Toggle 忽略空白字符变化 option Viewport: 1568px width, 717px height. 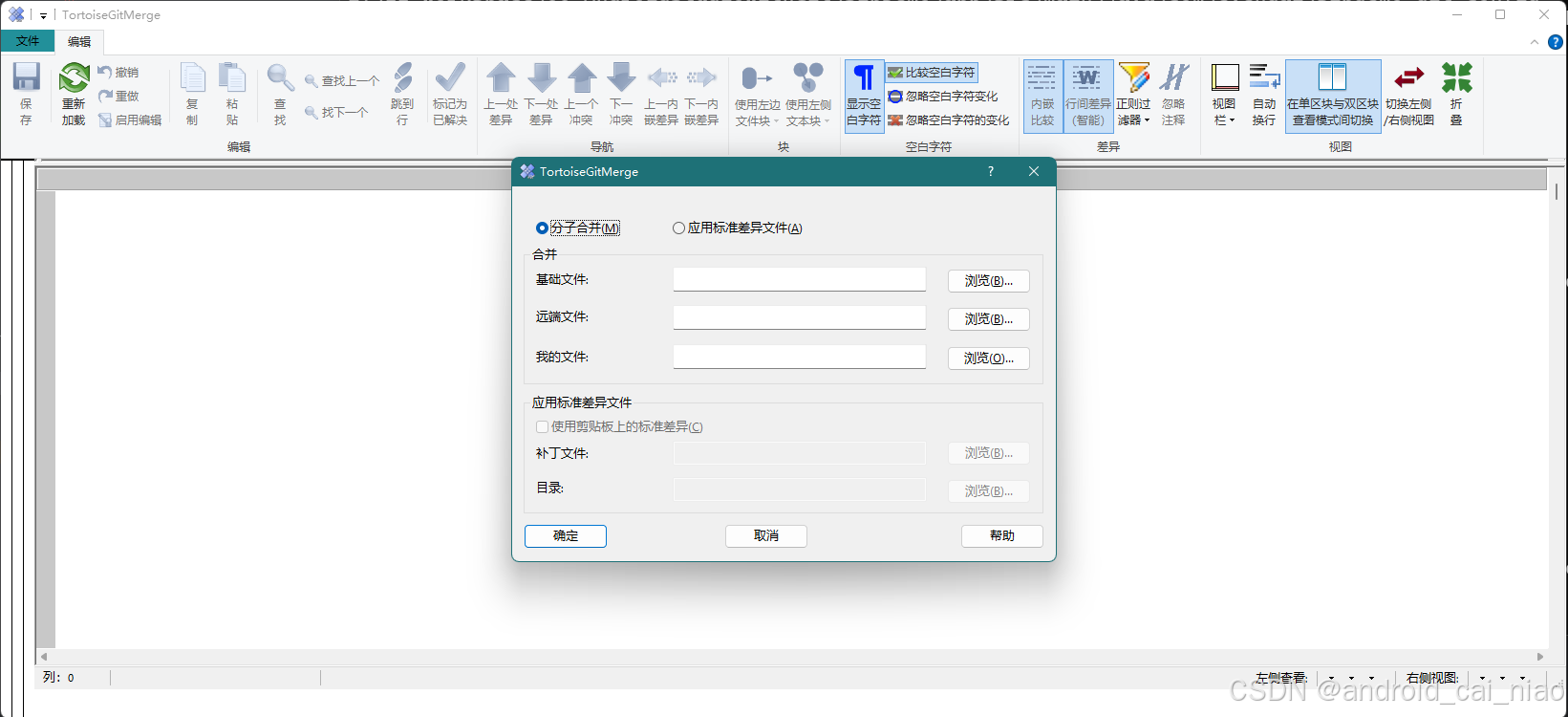(x=943, y=96)
